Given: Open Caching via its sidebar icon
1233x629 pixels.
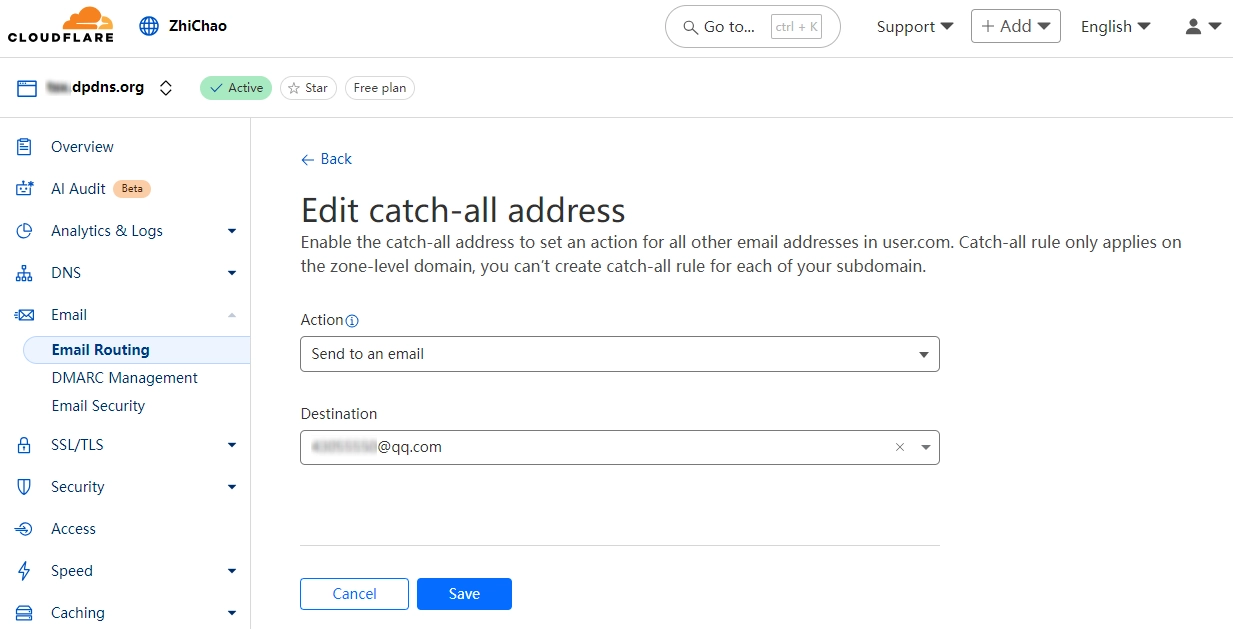Looking at the screenshot, I should [x=23, y=613].
